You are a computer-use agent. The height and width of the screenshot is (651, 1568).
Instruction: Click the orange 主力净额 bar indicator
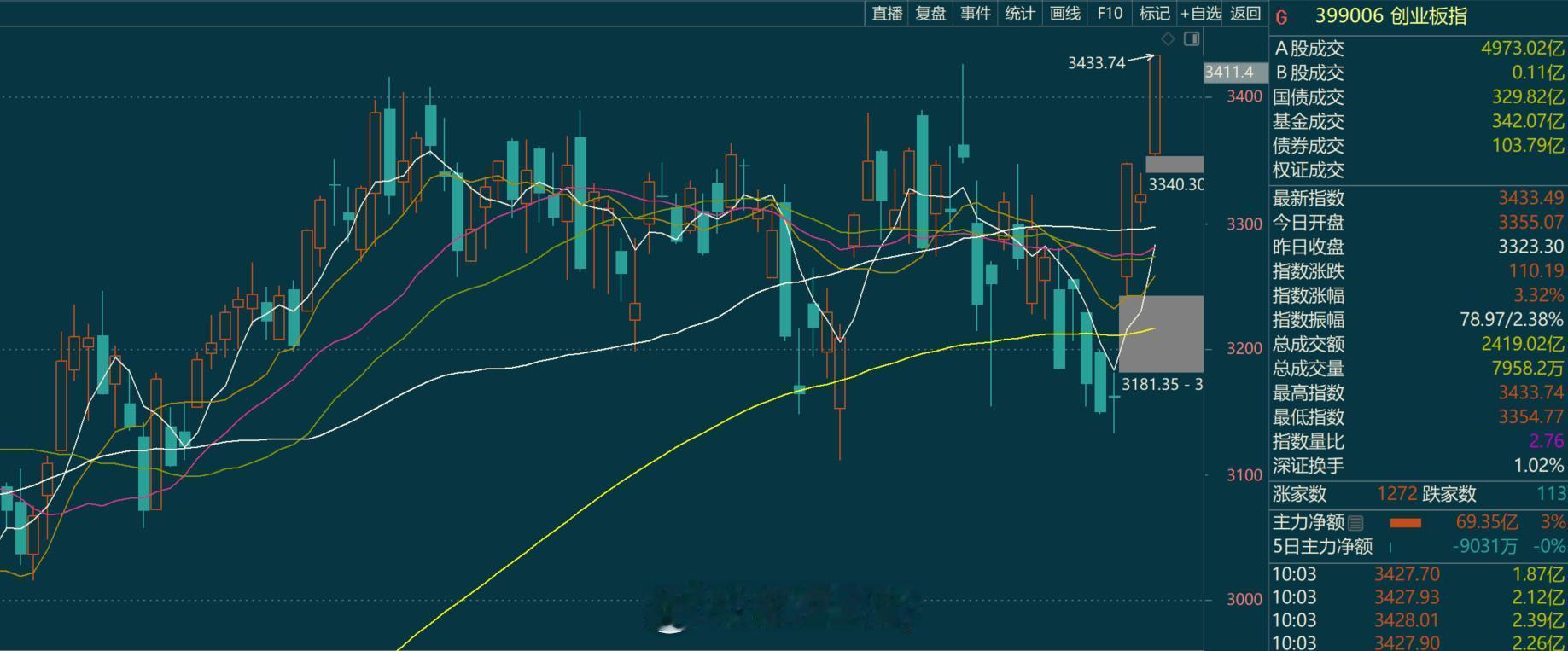(1406, 523)
